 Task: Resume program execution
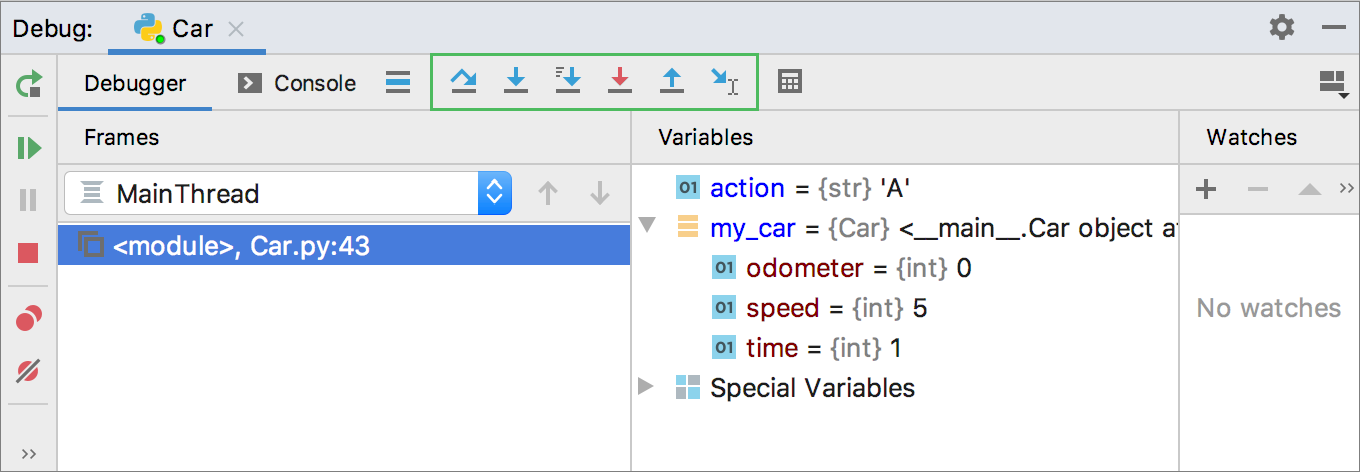click(x=28, y=149)
